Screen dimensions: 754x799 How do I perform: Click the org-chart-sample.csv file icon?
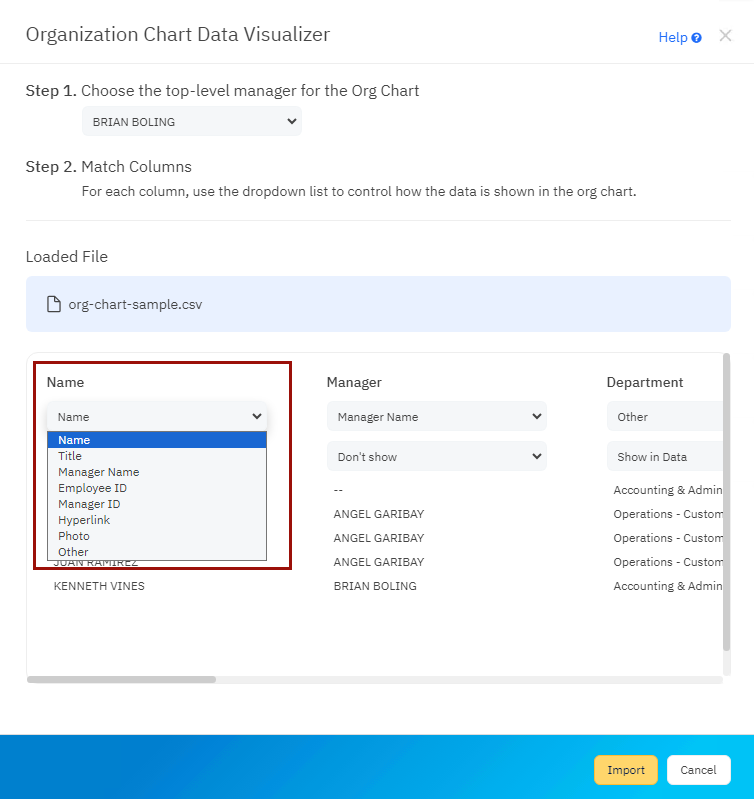point(54,304)
